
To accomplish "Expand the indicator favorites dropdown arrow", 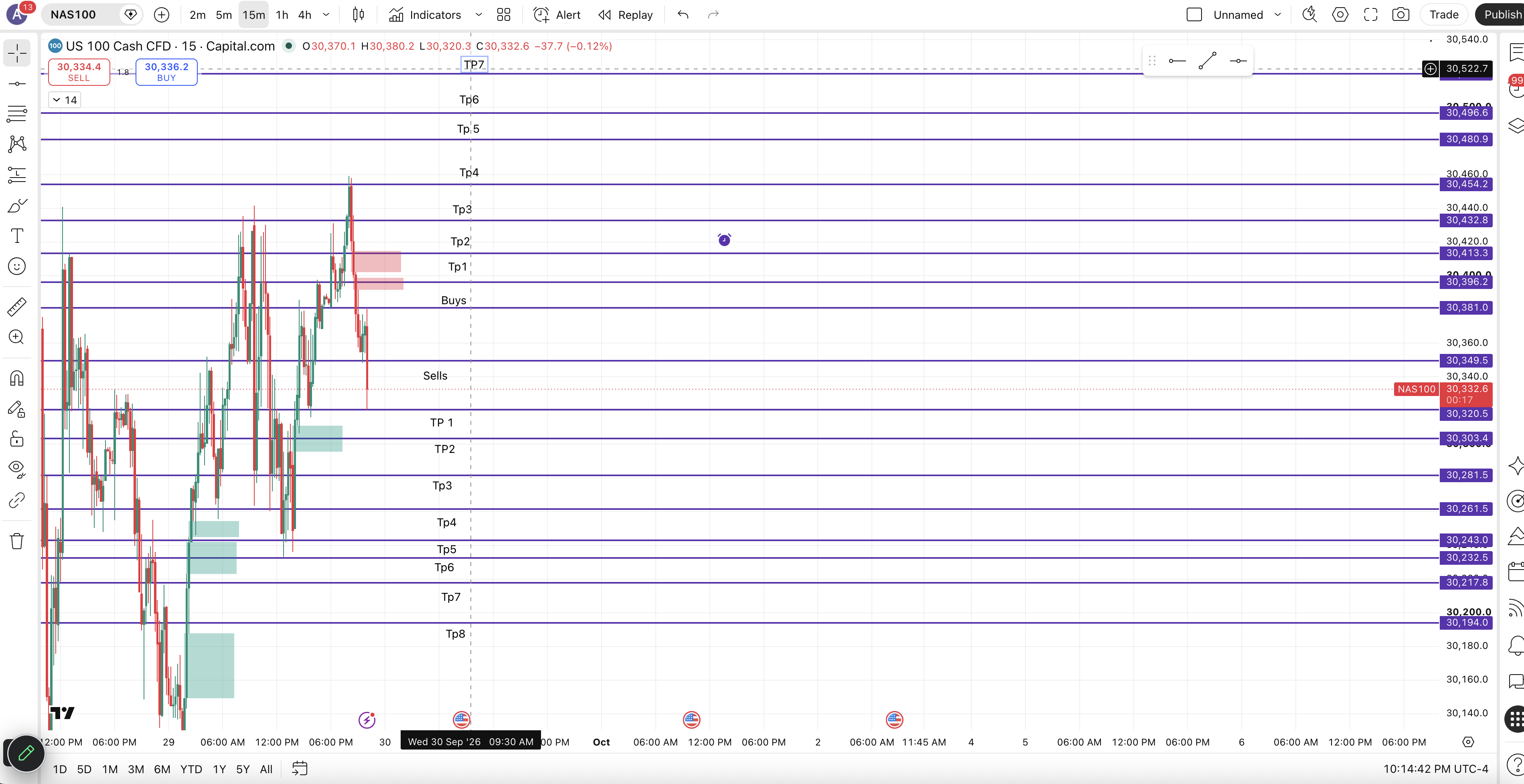I will (478, 15).
